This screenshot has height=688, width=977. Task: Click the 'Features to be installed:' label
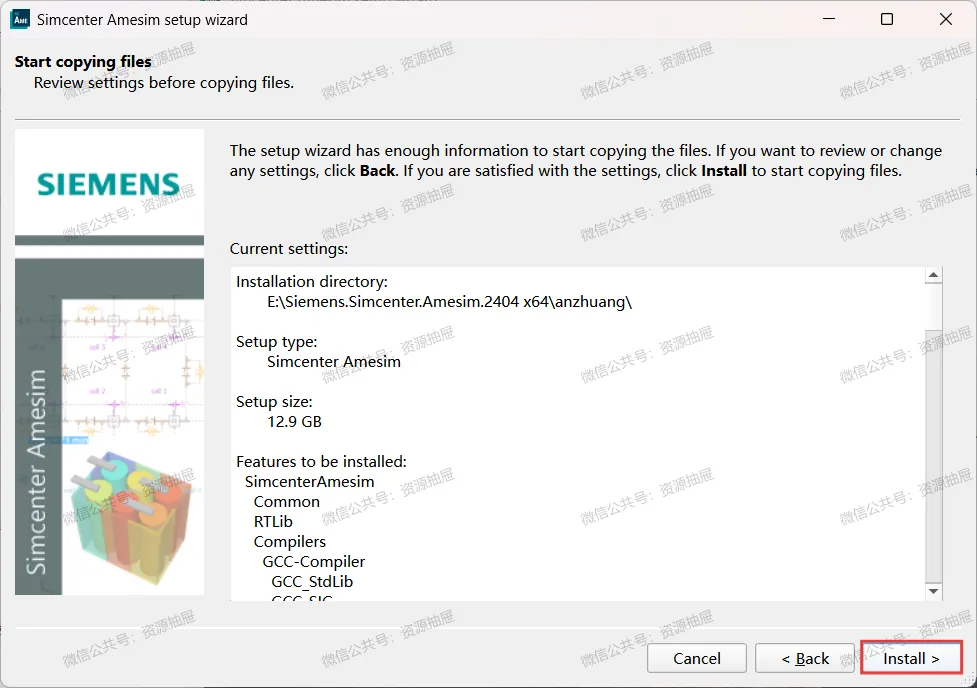321,461
